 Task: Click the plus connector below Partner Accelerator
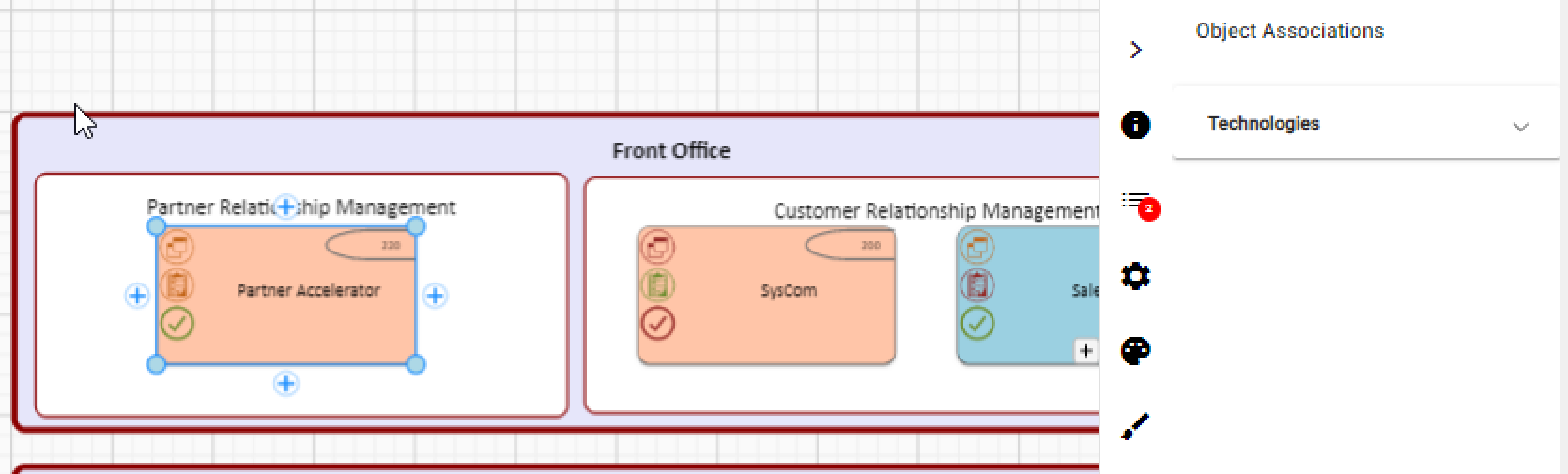[286, 383]
